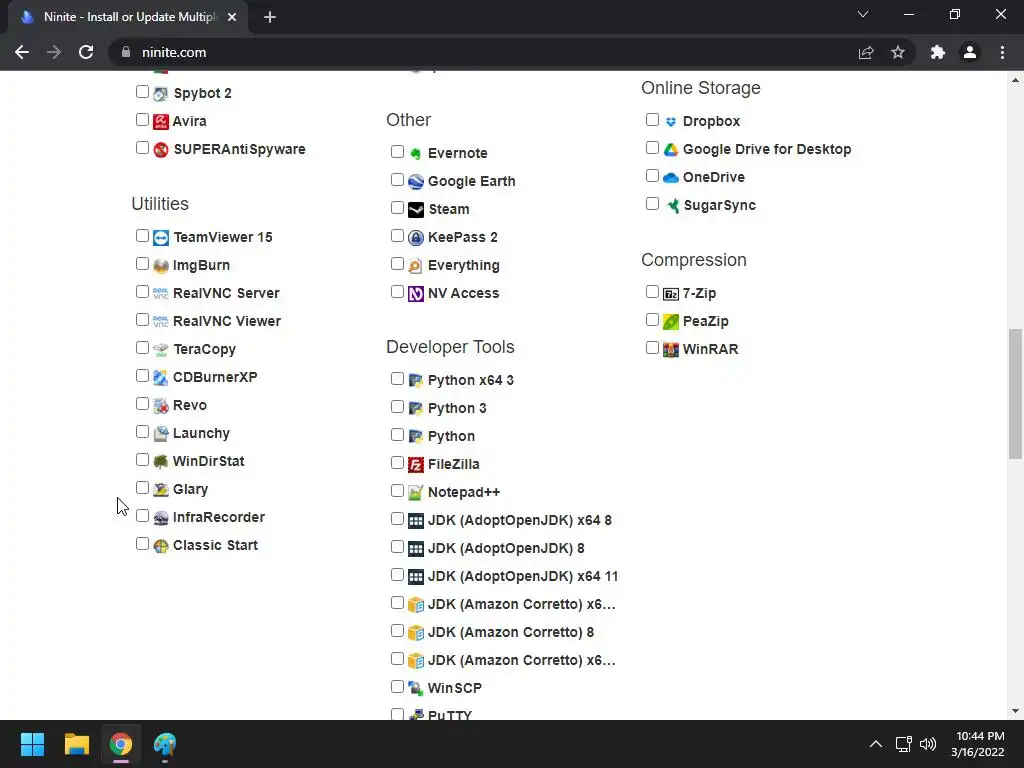Click the Steam icon

point(416,210)
